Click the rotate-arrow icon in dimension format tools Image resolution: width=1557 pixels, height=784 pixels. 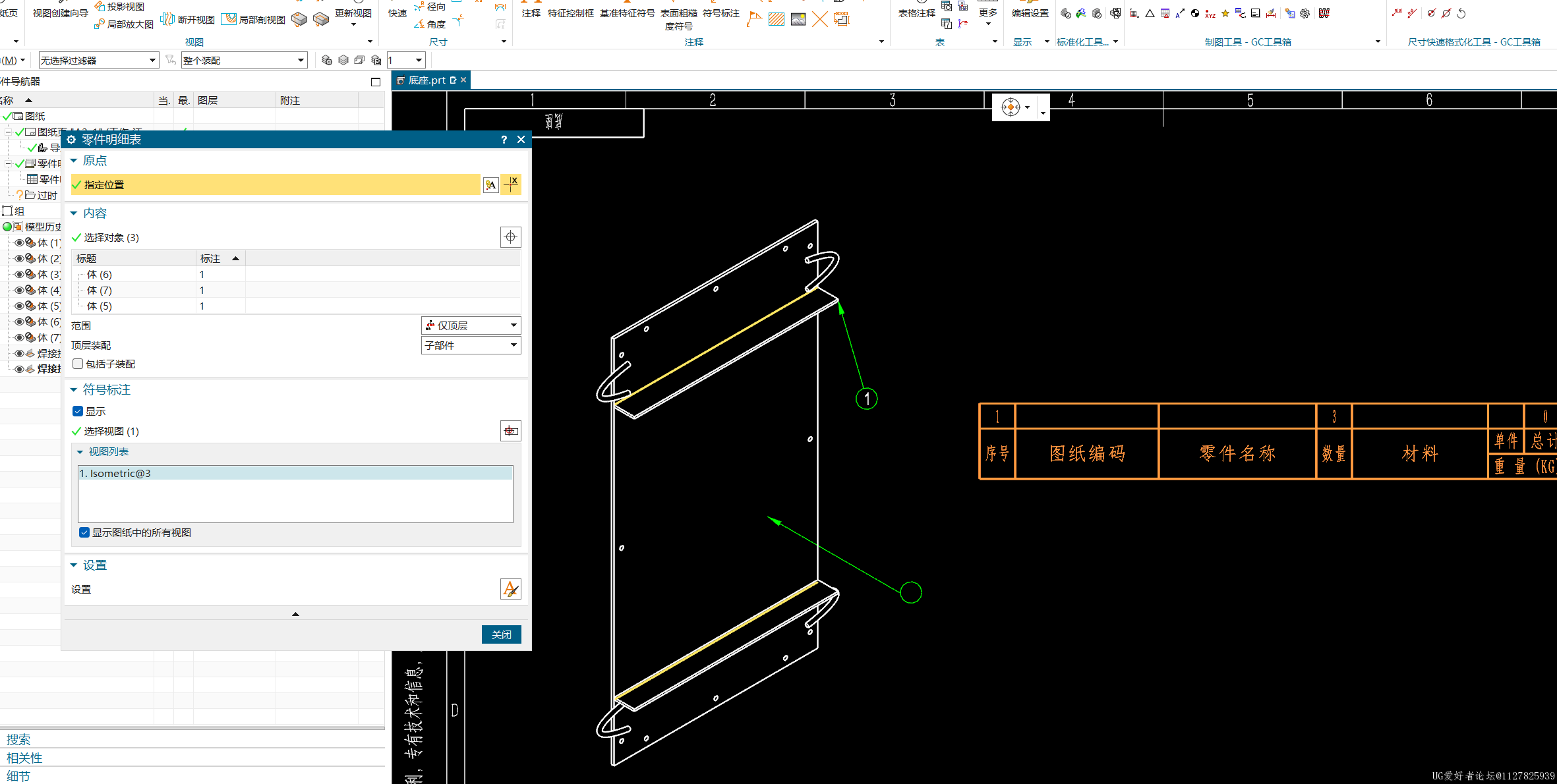[1461, 13]
